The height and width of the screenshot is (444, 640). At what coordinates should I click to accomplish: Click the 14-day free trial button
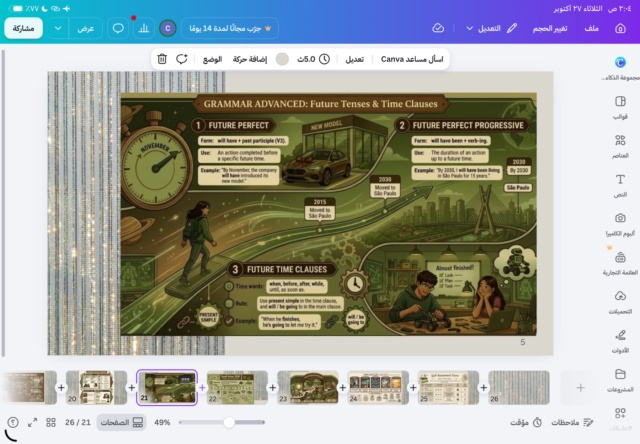point(230,28)
